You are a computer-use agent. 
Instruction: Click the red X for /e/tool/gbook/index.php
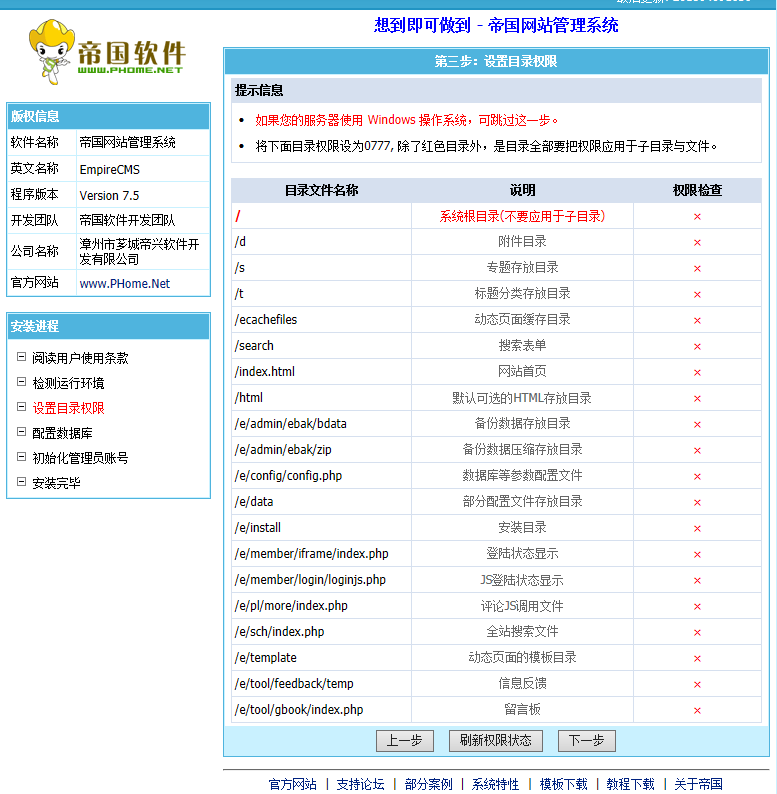(697, 710)
